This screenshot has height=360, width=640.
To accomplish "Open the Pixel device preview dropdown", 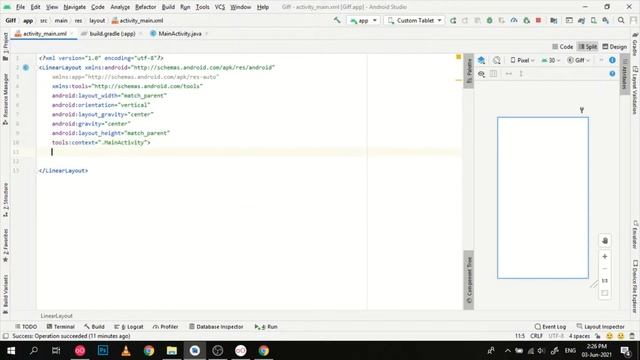I will 522,60.
